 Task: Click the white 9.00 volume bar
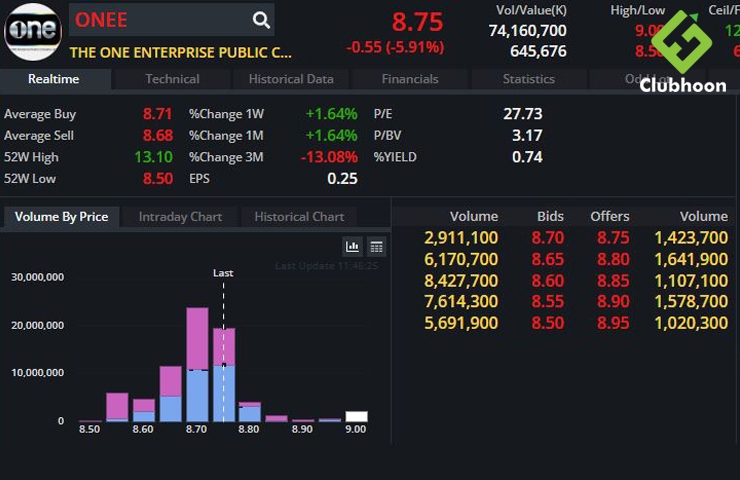pos(356,416)
